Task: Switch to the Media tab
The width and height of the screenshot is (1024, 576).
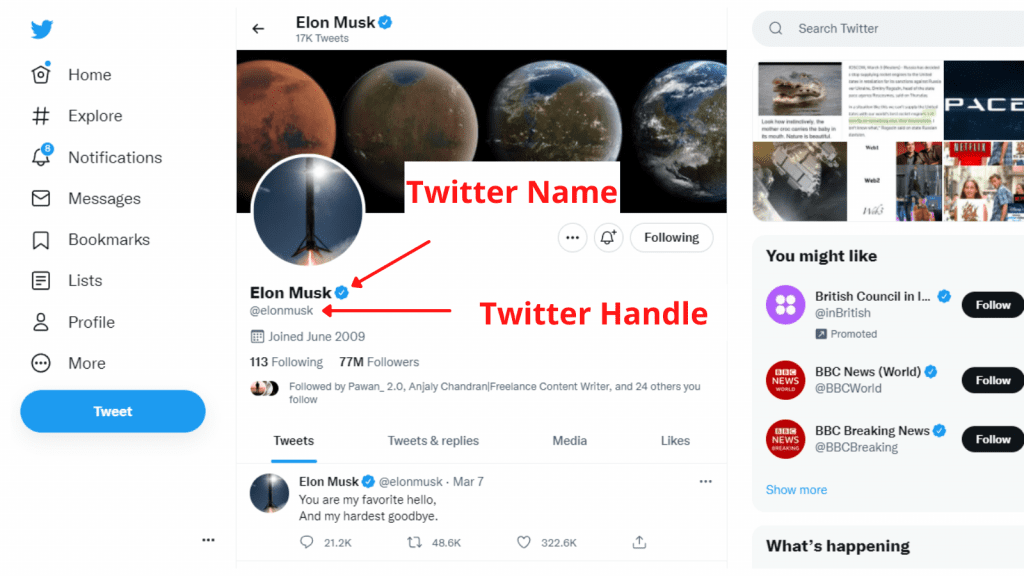Action: pos(569,440)
